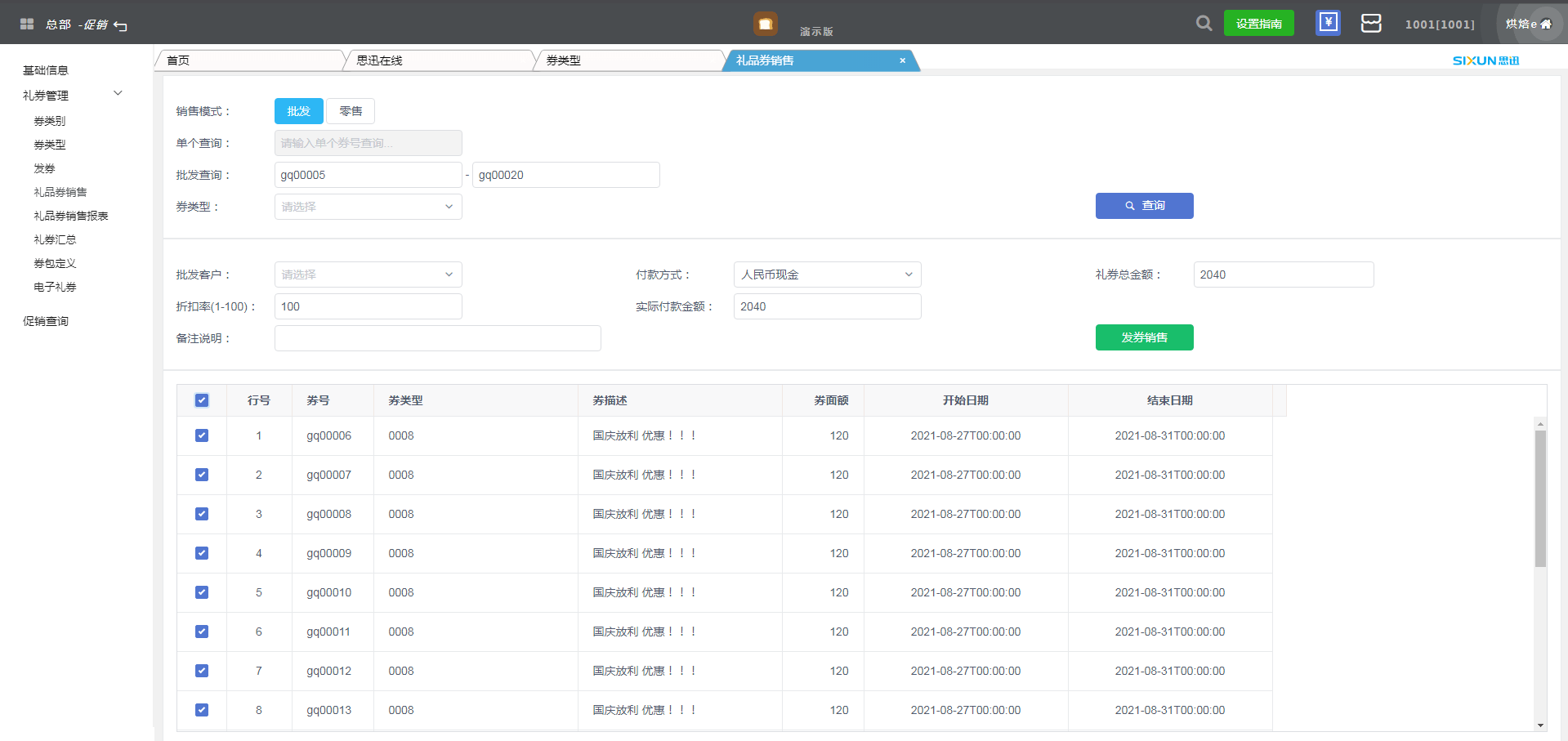Switch to the 首页 tab
This screenshot has height=741, width=1568.
tap(249, 60)
